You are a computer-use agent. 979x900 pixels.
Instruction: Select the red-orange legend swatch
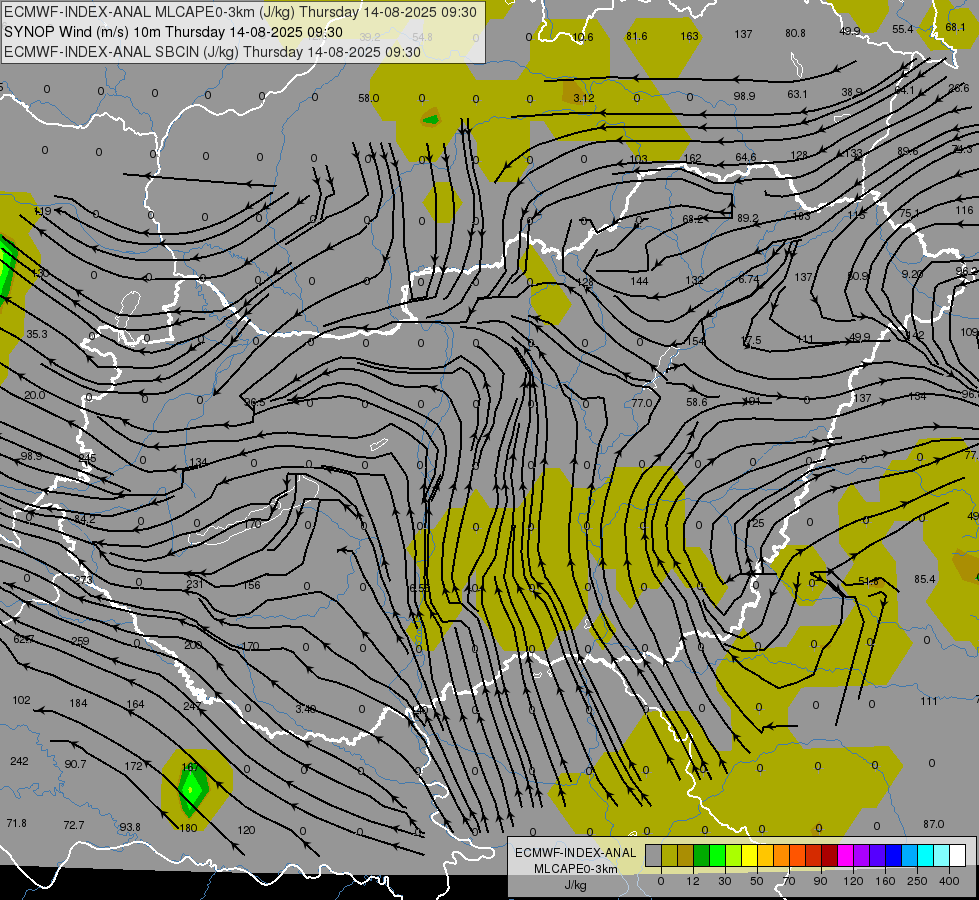coord(798,855)
